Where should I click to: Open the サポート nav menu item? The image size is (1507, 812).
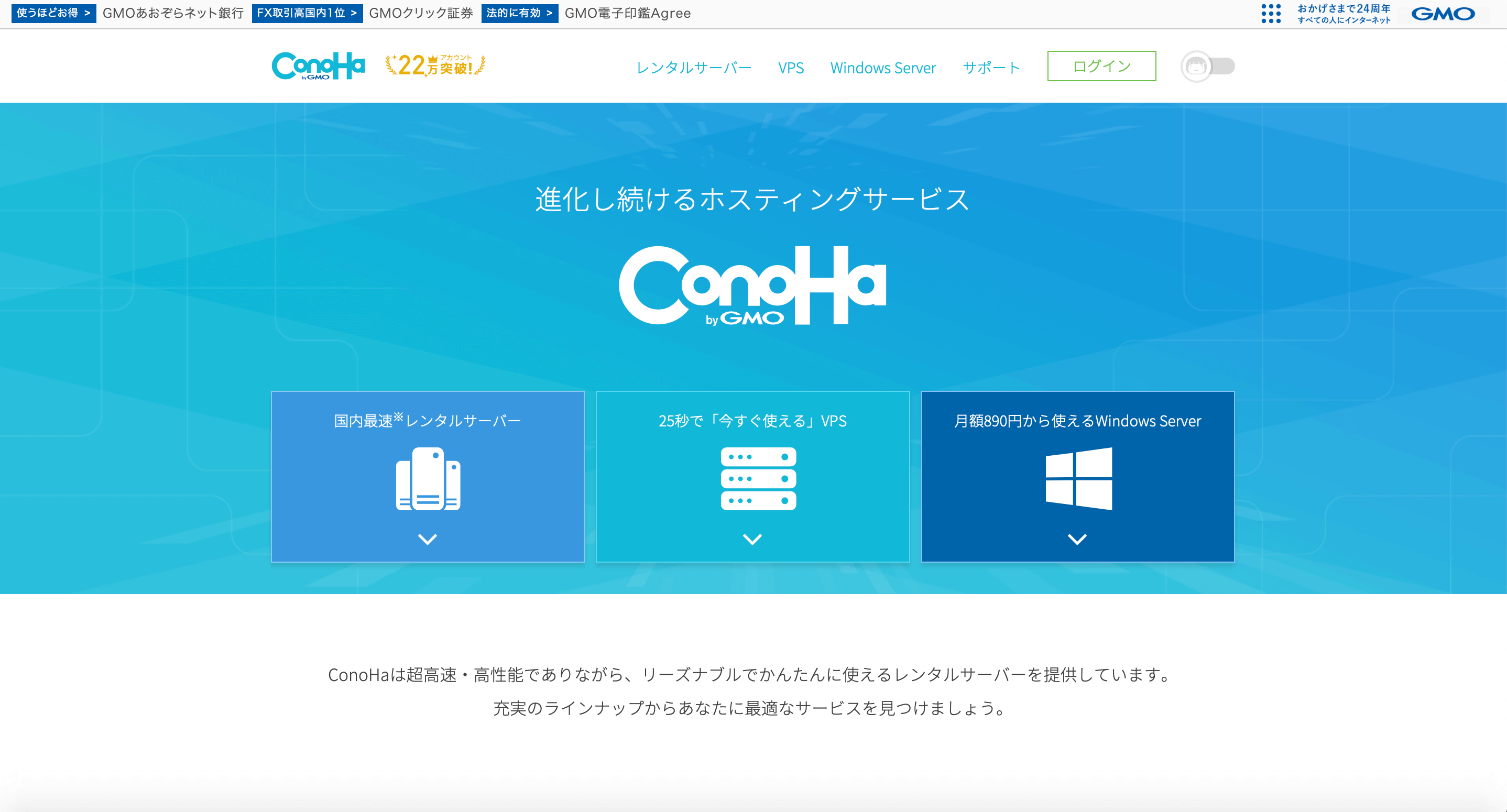click(x=991, y=68)
